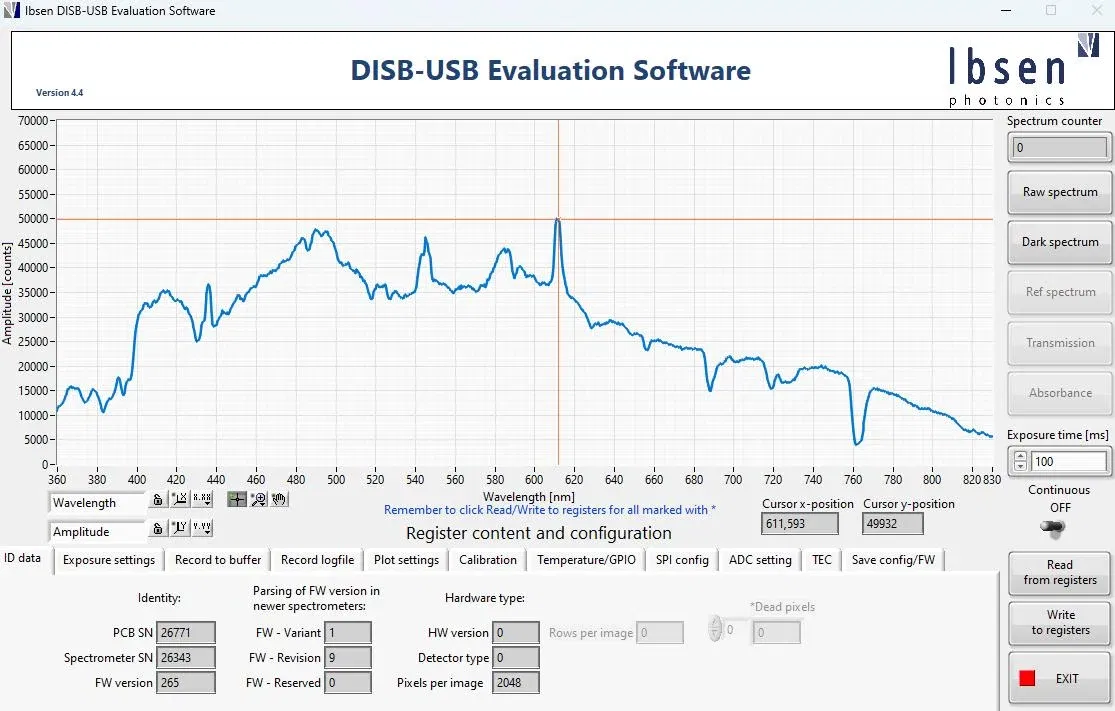The height and width of the screenshot is (711, 1115).
Task: Click the Wavelength axis lock icon
Action: (158, 500)
